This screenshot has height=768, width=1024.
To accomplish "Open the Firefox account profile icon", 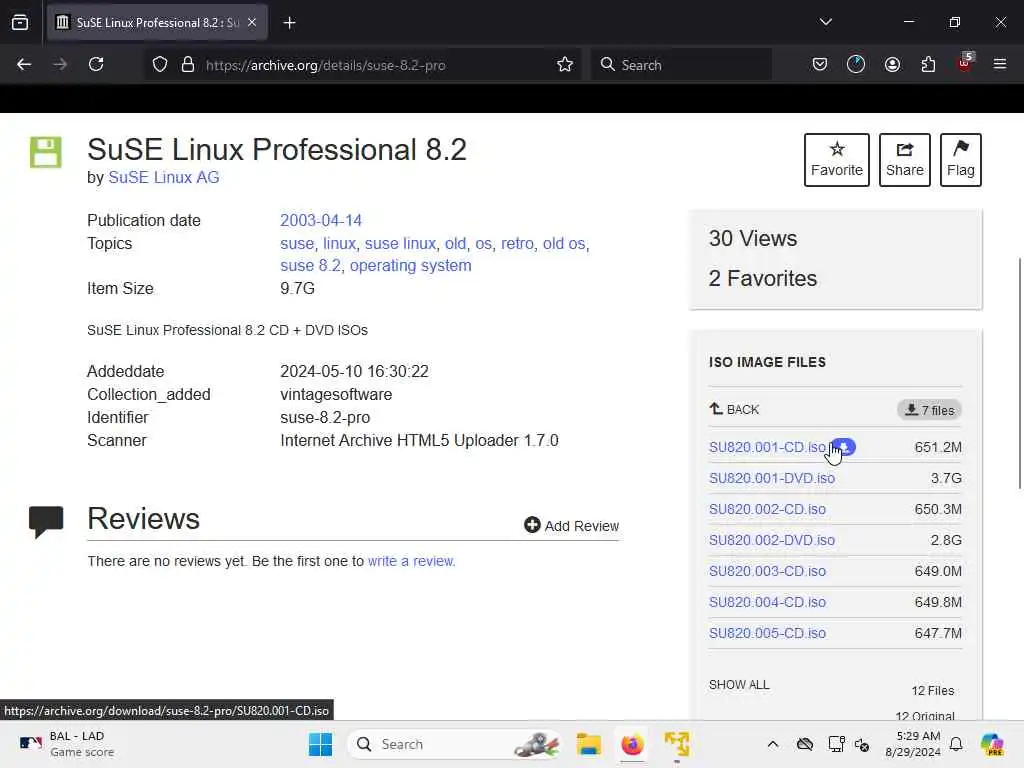I will pos(892,65).
